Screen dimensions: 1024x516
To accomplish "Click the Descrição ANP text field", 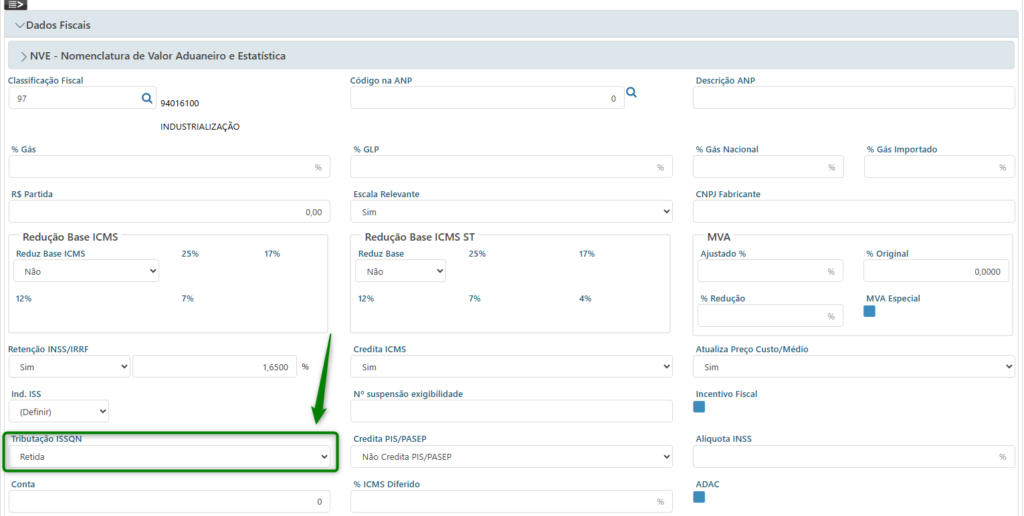I will pos(853,97).
